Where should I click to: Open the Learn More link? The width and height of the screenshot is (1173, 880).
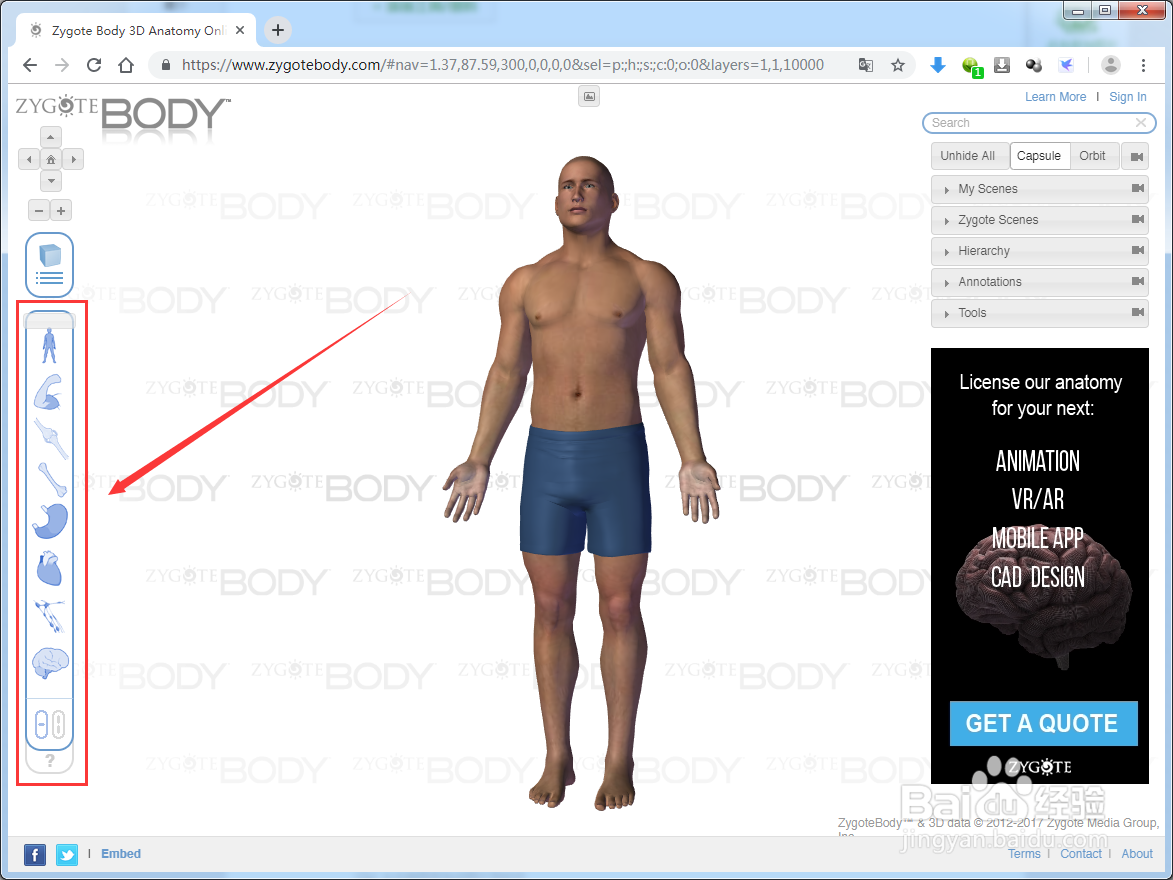(1055, 97)
